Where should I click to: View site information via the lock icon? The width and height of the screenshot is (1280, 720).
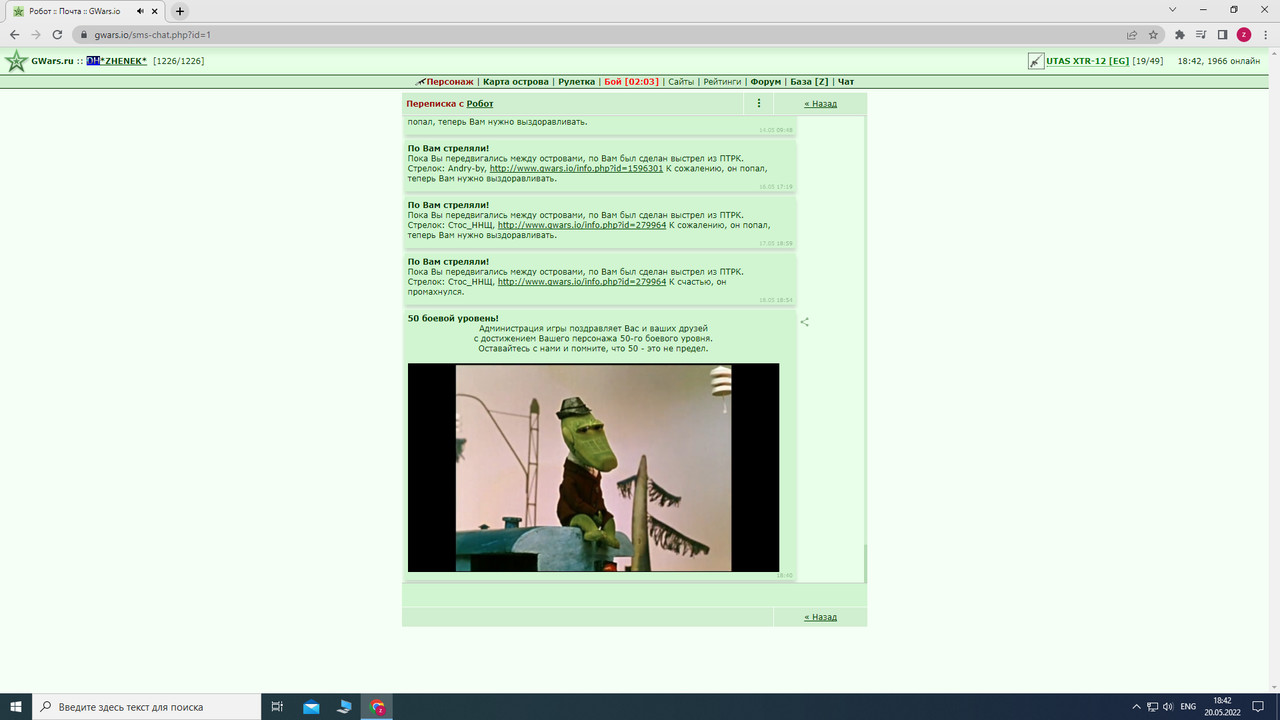[x=84, y=35]
